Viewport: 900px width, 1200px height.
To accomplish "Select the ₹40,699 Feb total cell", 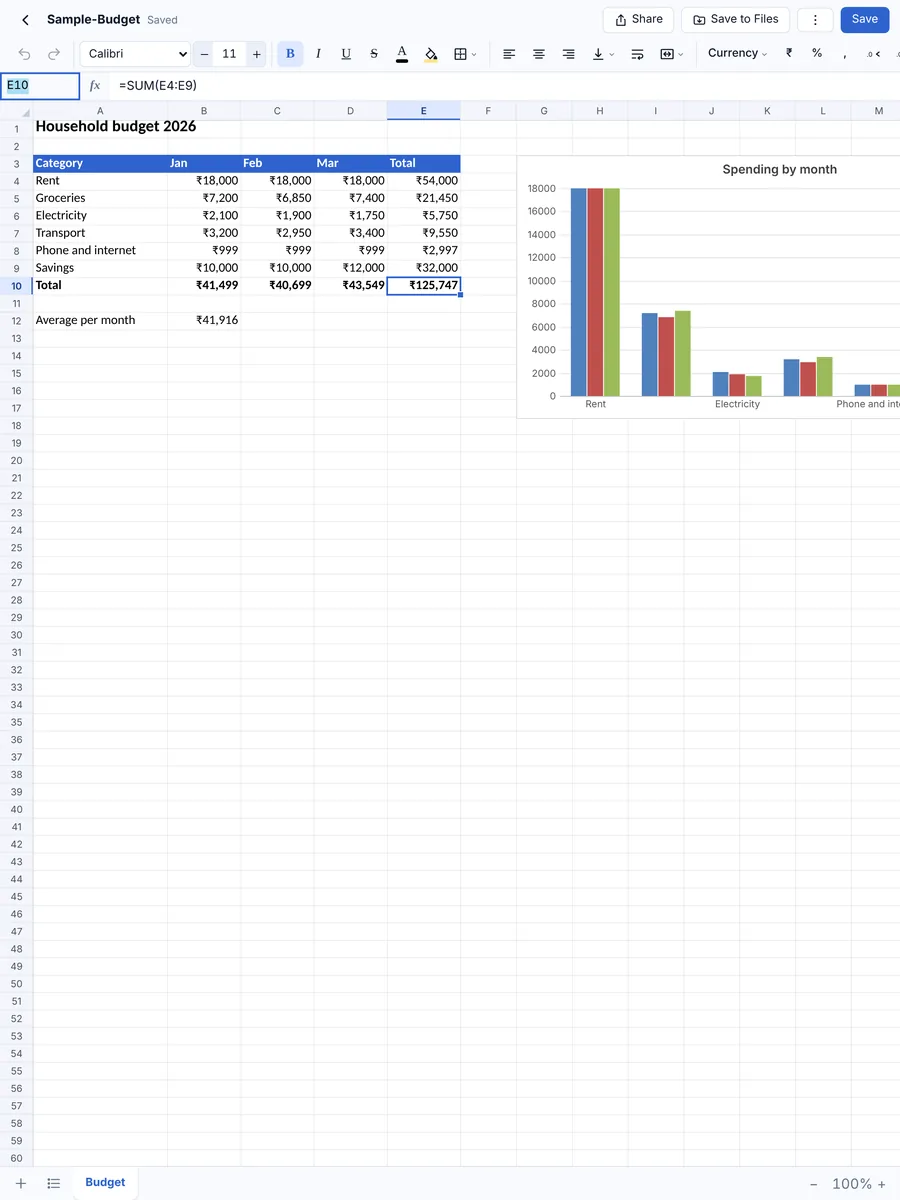I will click(x=277, y=286).
